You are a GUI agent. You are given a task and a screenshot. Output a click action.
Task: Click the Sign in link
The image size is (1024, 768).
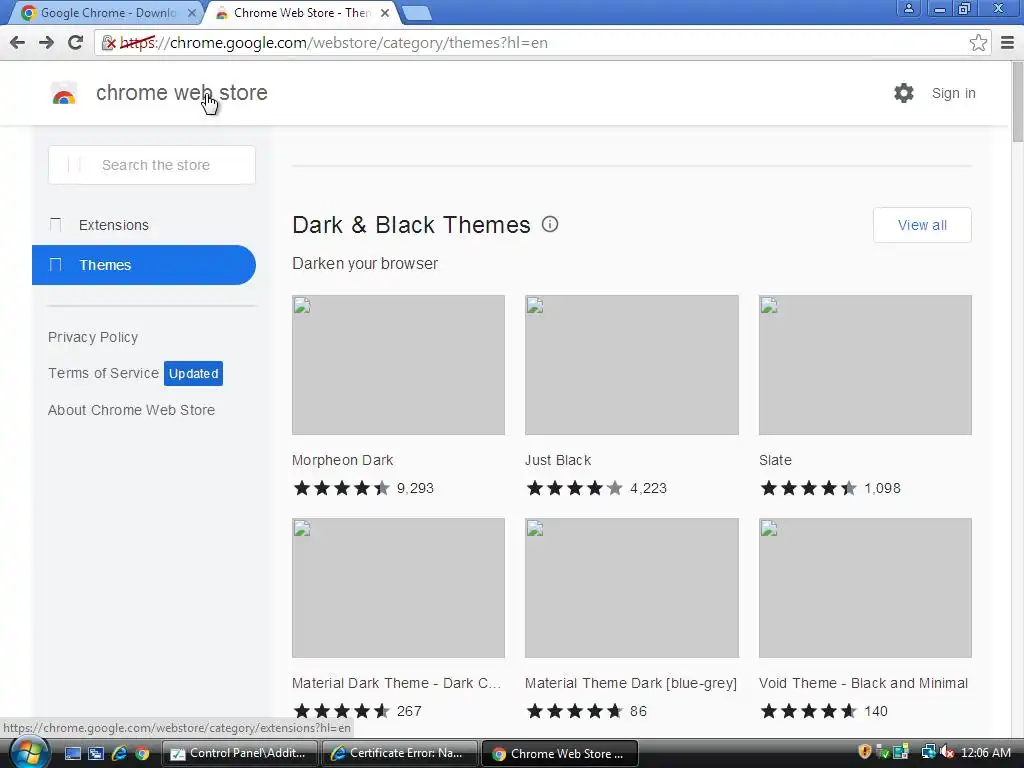953,93
